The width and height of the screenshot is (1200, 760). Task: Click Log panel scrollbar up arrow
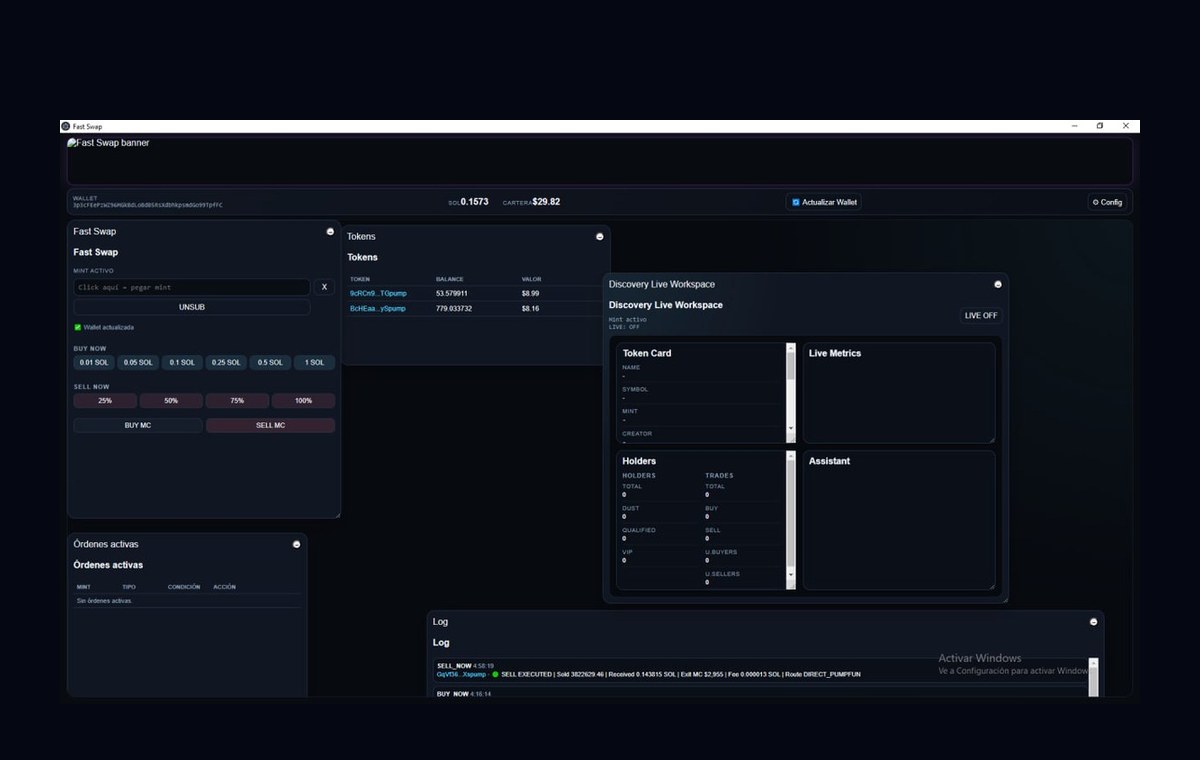[1093, 663]
